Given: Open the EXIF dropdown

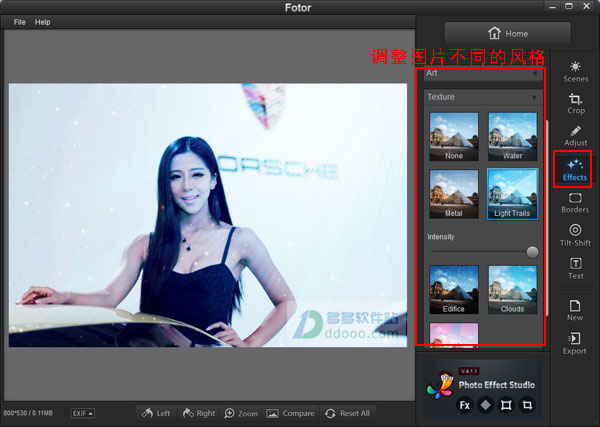Looking at the screenshot, I should pos(83,413).
